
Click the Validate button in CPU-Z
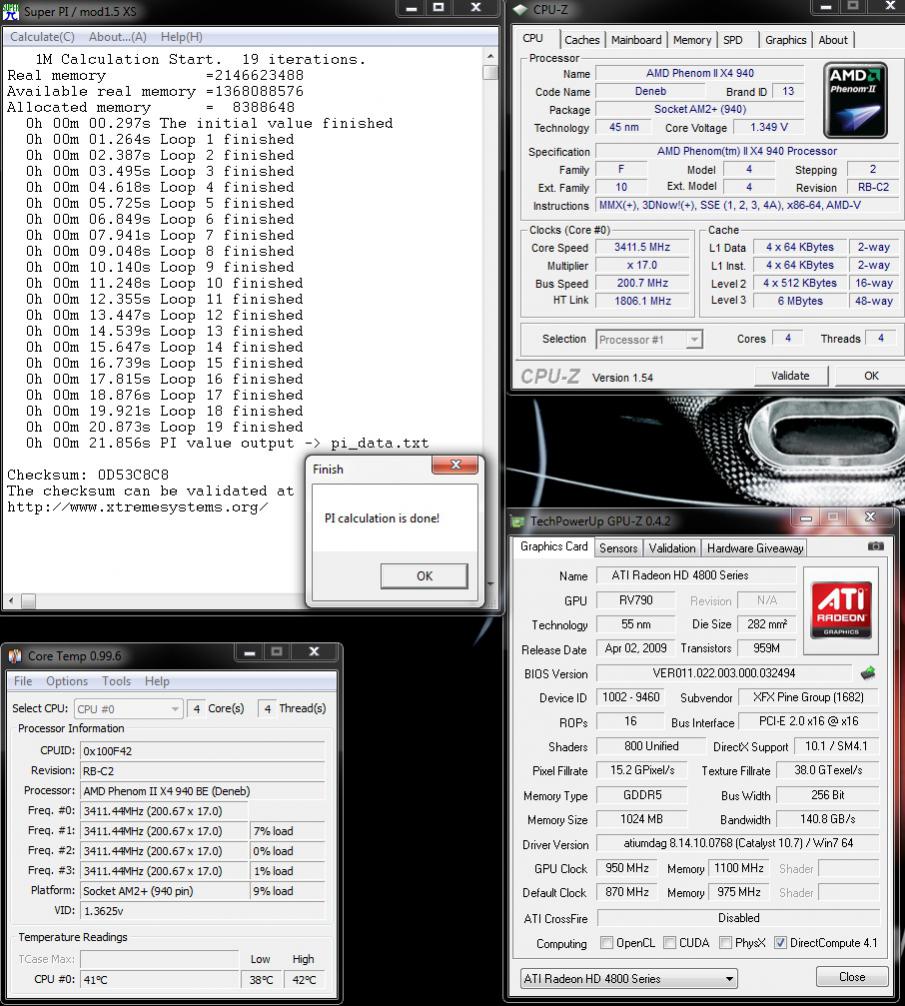(x=790, y=376)
